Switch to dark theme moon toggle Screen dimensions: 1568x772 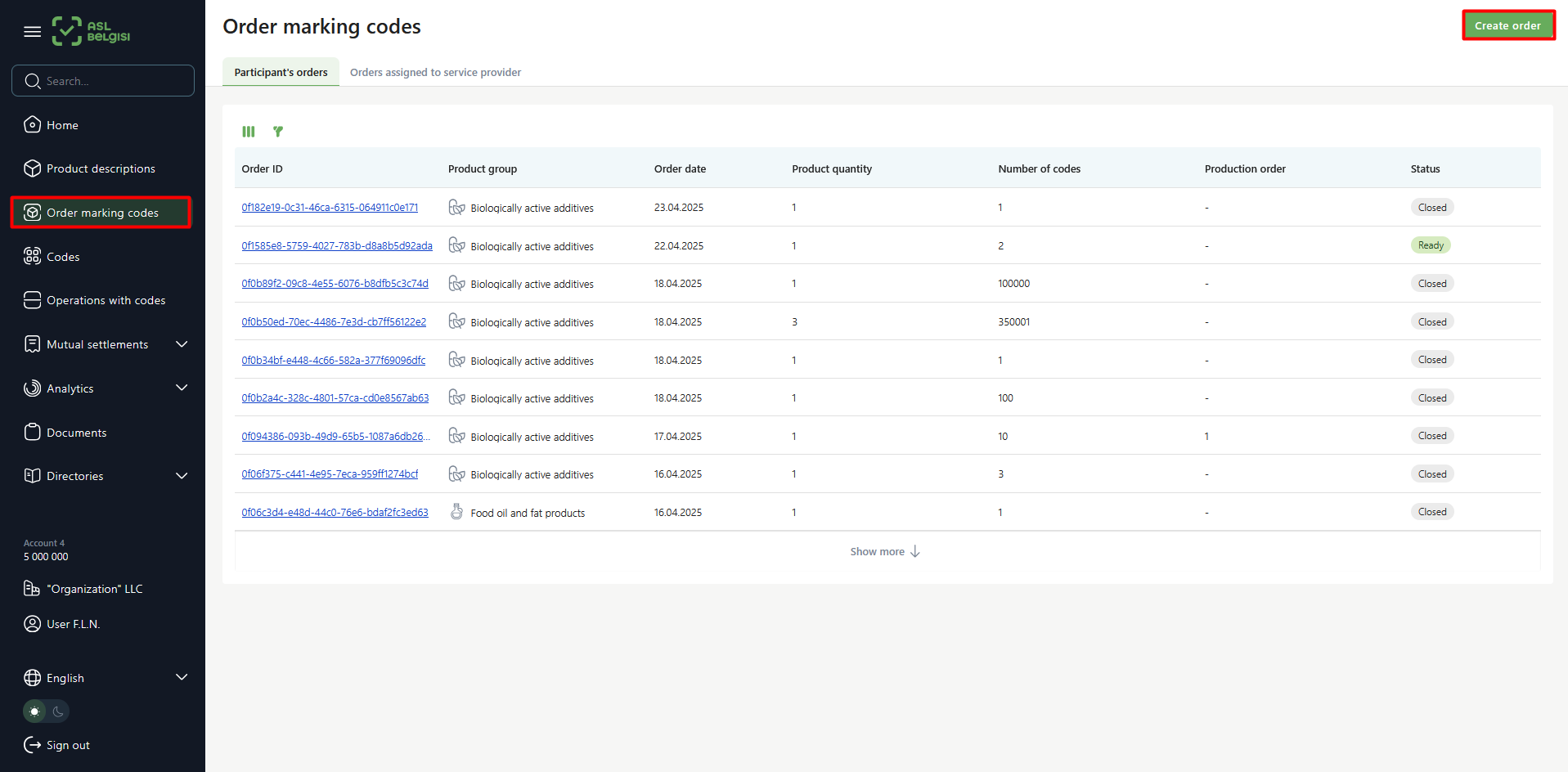(58, 711)
